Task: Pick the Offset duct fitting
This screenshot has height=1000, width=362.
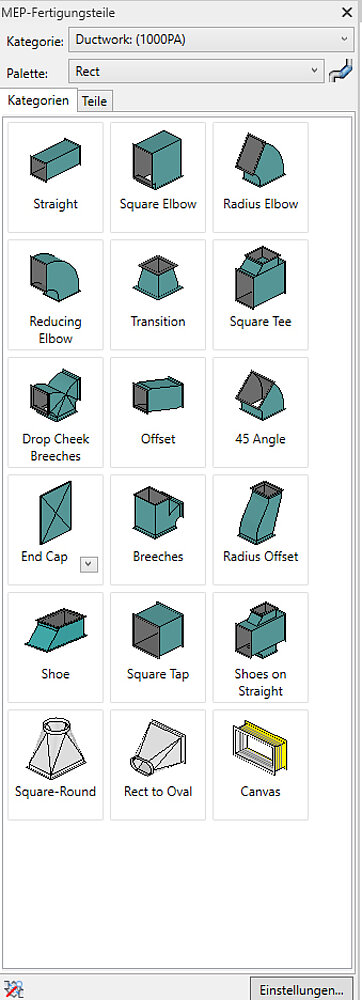Action: pos(158,412)
